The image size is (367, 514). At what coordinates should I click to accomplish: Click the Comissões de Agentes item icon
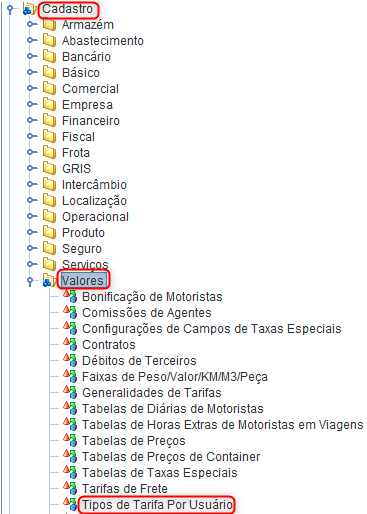[x=70, y=312]
